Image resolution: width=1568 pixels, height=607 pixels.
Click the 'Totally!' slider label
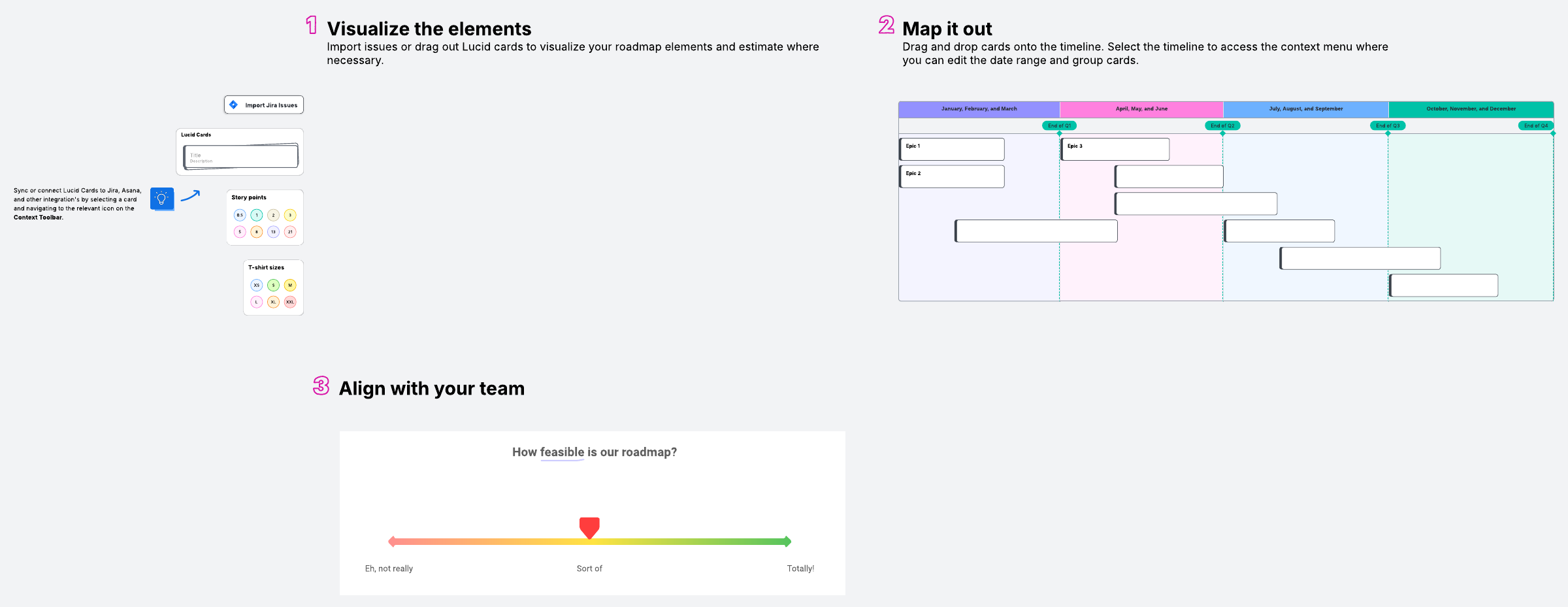point(800,568)
